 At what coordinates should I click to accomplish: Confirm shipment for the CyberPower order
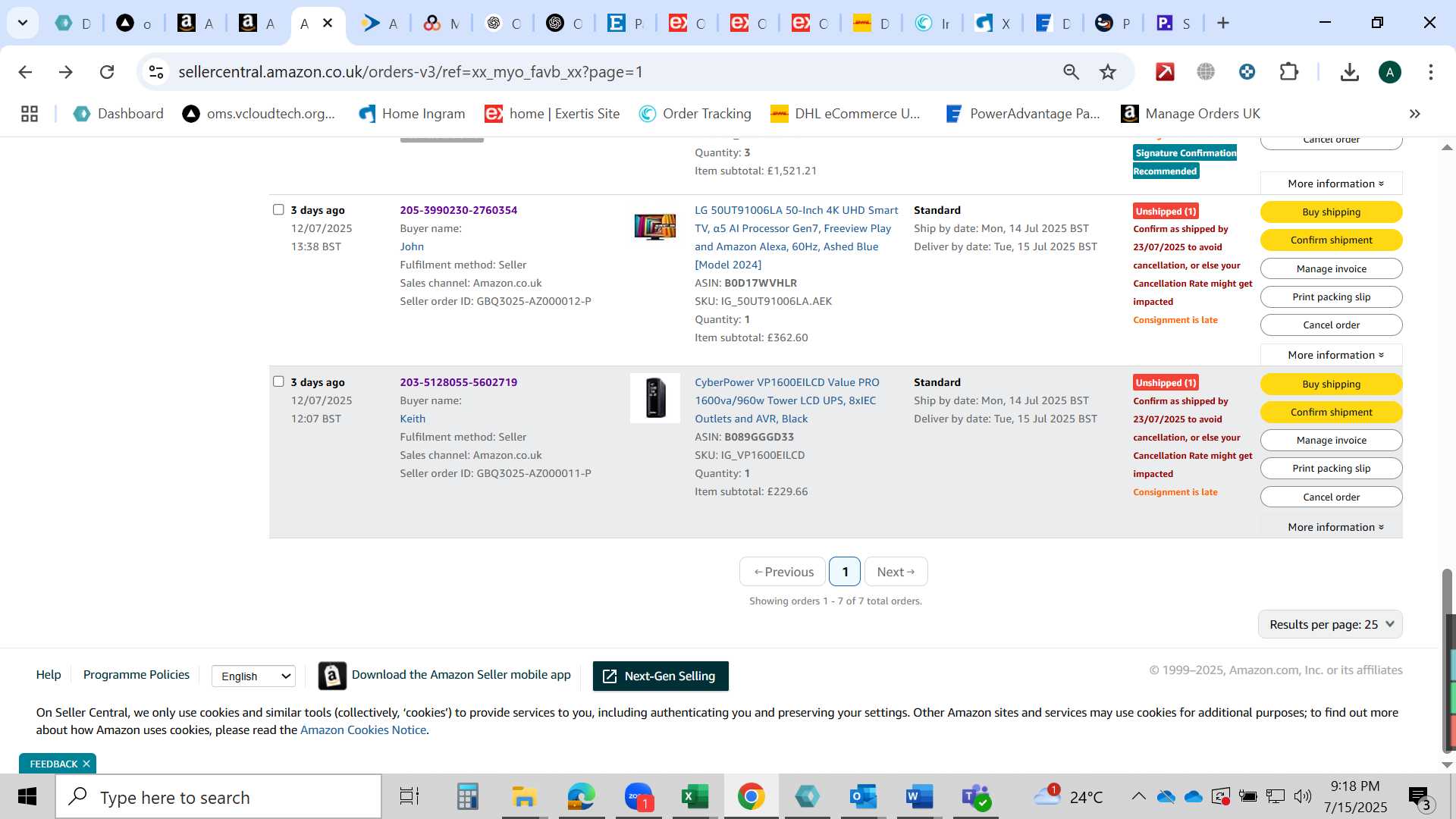click(x=1331, y=413)
